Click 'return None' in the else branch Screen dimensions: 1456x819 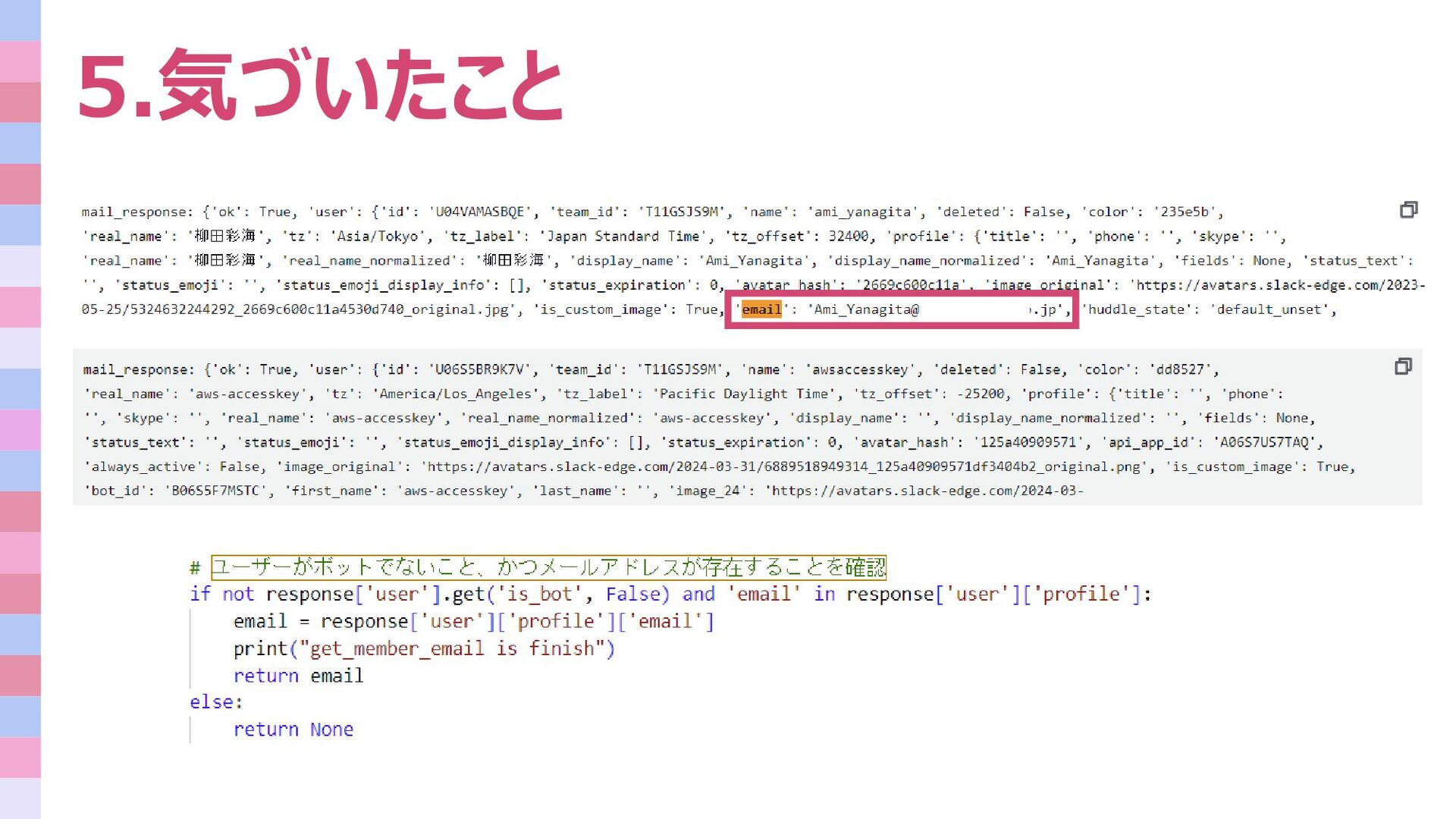(293, 730)
